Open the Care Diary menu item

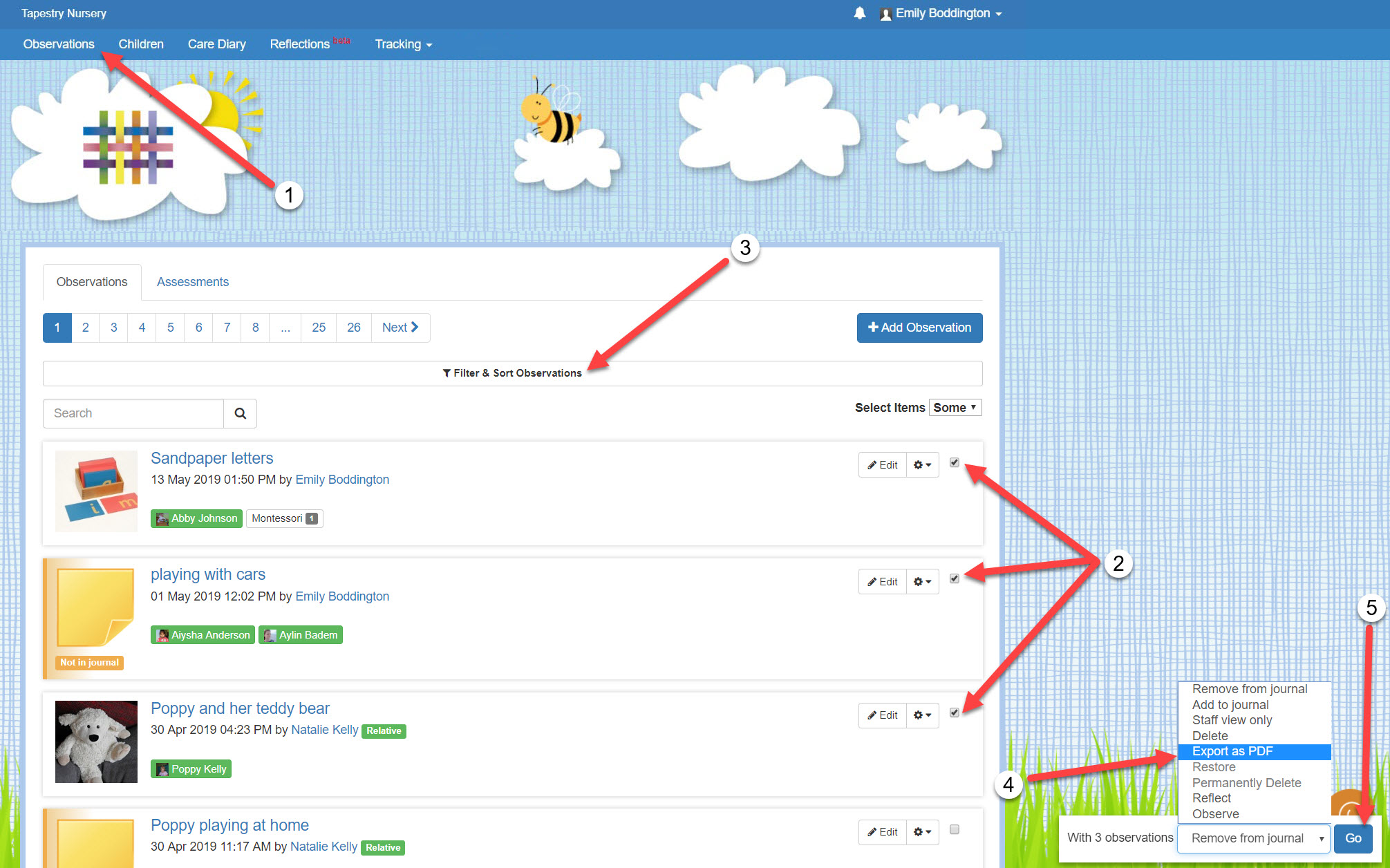[216, 44]
